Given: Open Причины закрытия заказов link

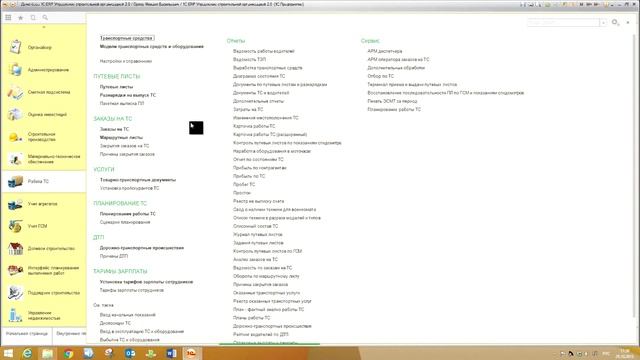Looking at the screenshot, I should coord(127,154).
